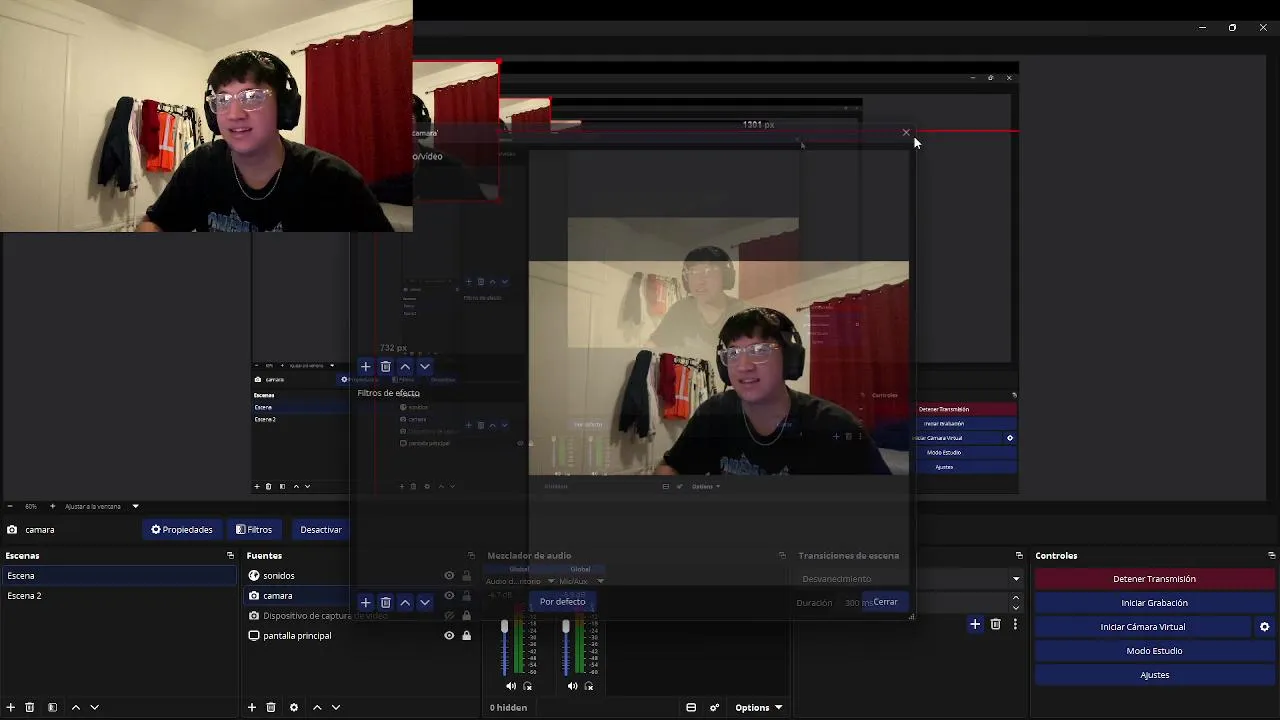Mute the desktop audio channel
This screenshot has height=720, width=1280.
coord(511,686)
